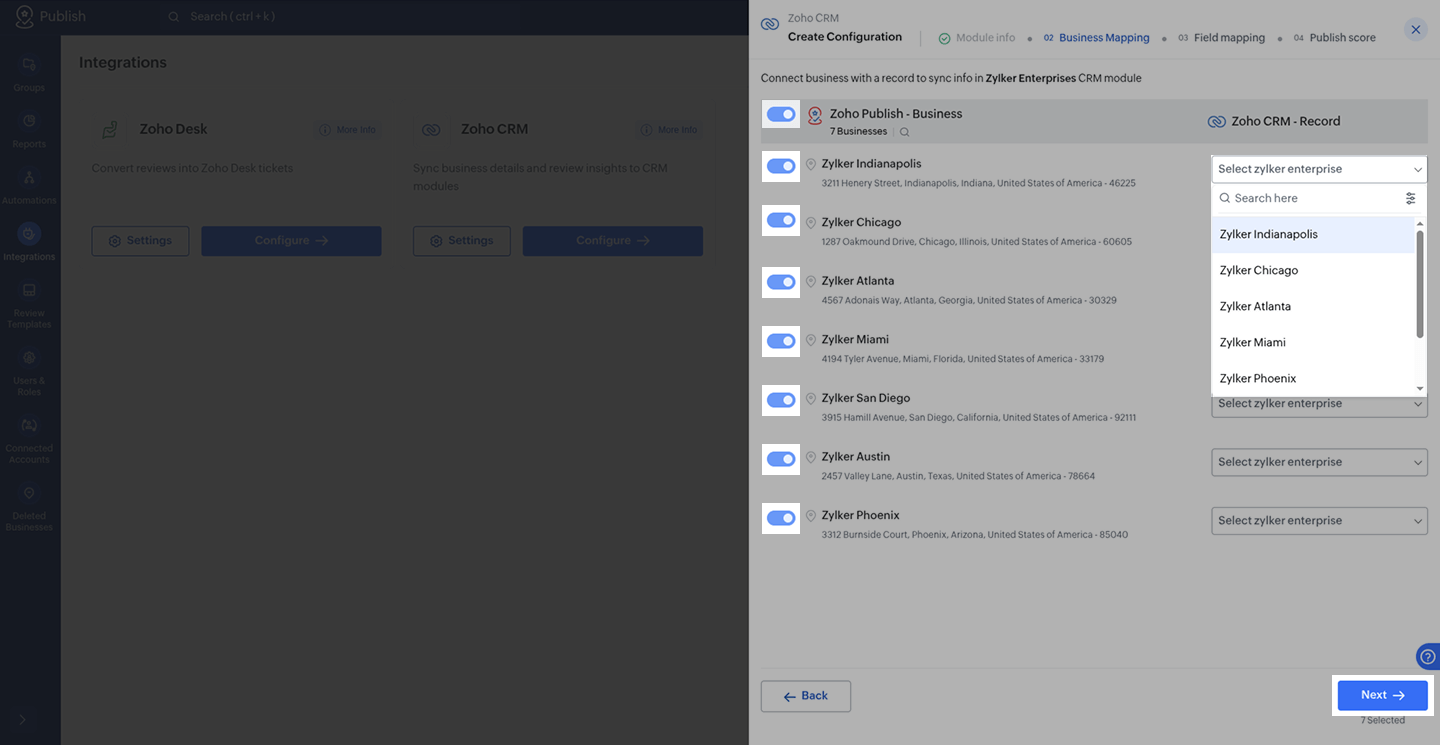Screen dimensions: 1440x745
Task: Open Connected Accounts in the sidebar
Action: point(29,440)
